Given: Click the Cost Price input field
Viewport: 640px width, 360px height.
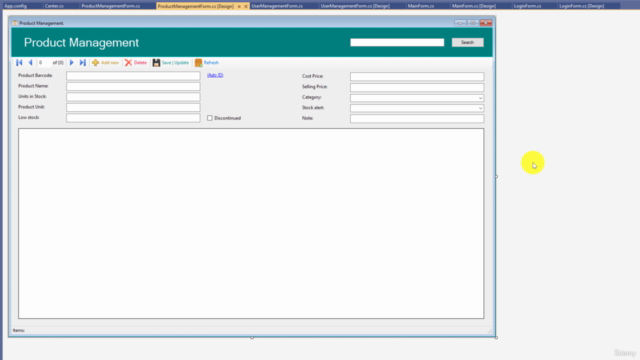Looking at the screenshot, I should [x=417, y=76].
